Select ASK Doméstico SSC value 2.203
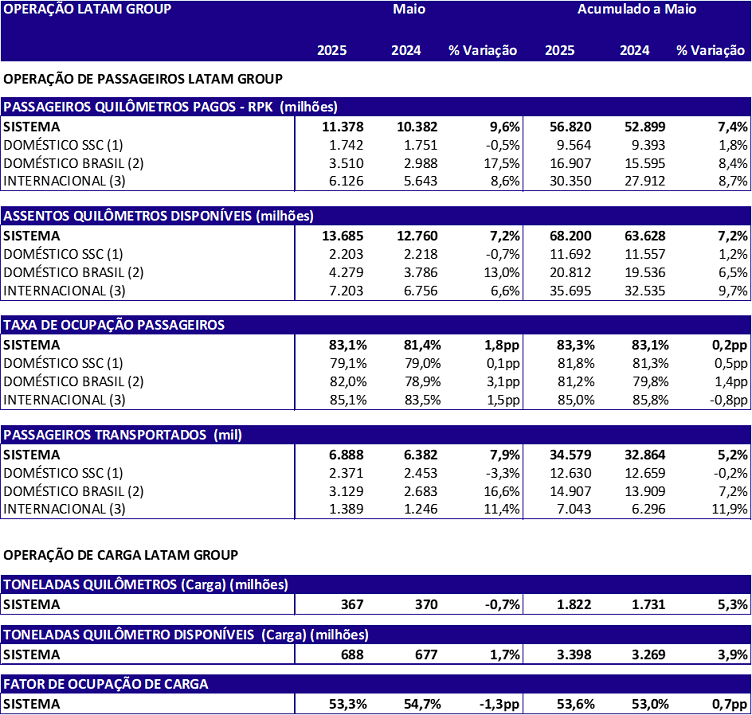 pos(346,254)
